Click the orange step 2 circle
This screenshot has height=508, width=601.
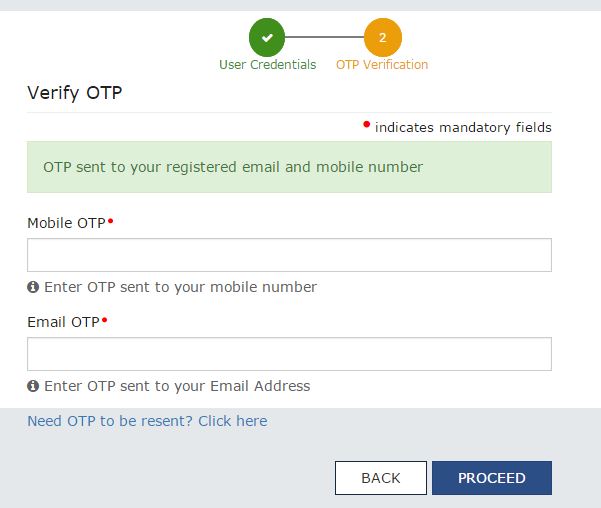point(383,38)
